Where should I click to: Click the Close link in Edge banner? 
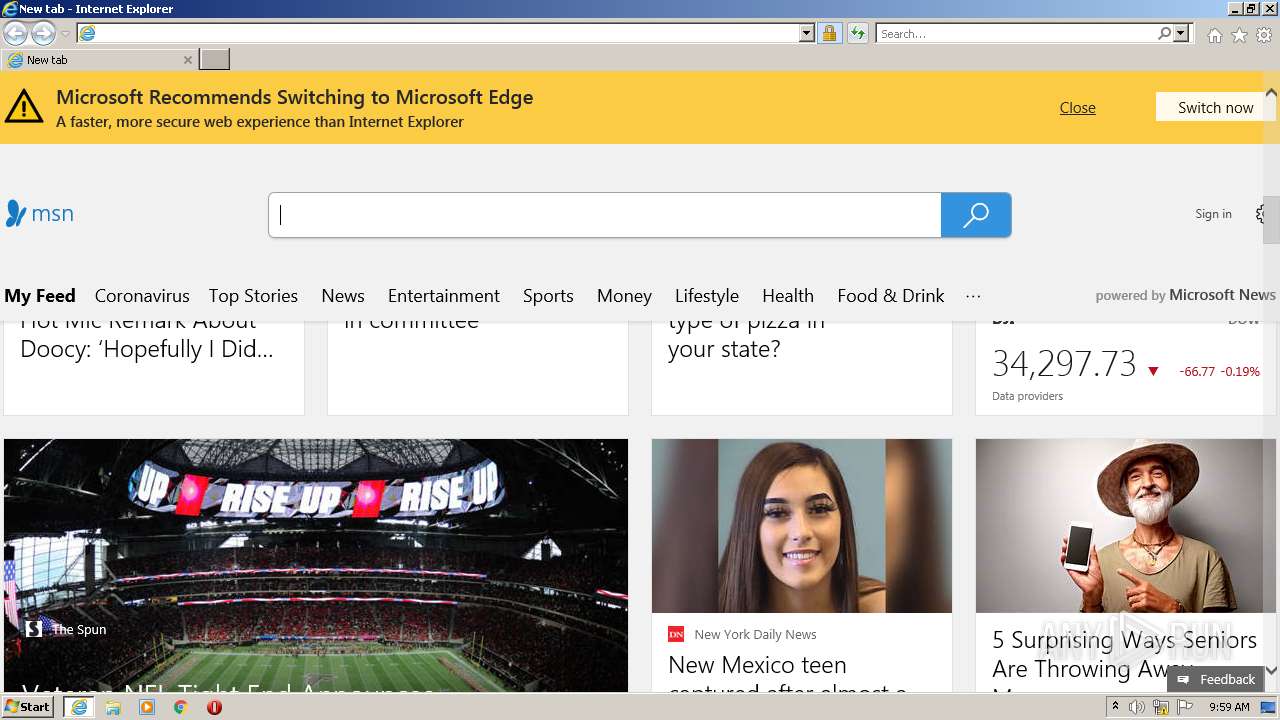coord(1077,107)
